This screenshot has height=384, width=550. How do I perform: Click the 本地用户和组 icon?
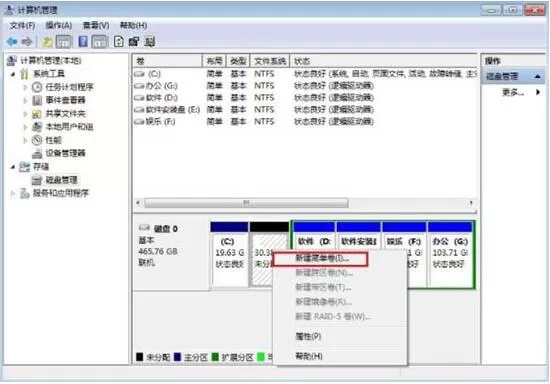pyautogui.click(x=37, y=127)
